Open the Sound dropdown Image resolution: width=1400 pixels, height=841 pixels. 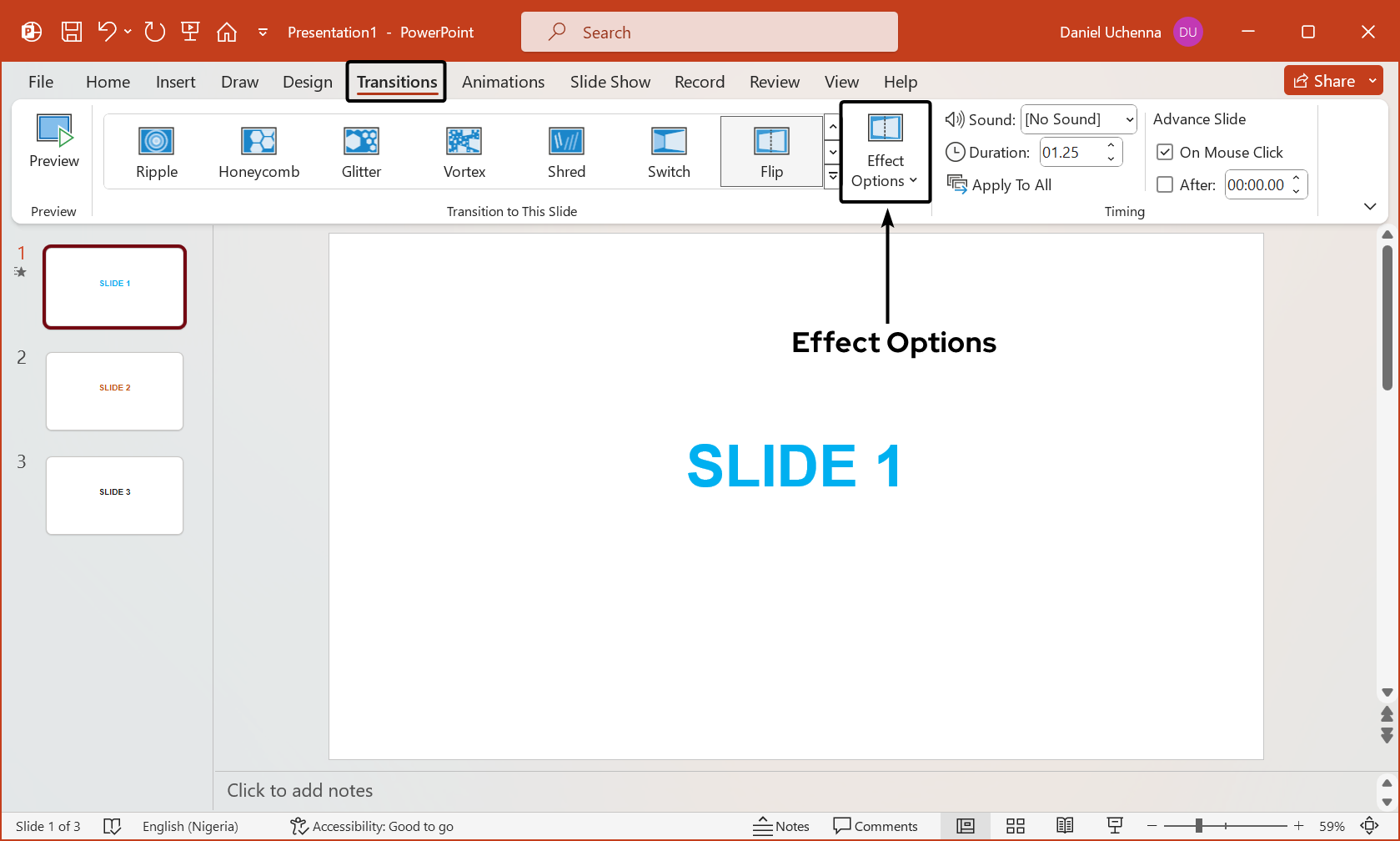tap(1078, 118)
